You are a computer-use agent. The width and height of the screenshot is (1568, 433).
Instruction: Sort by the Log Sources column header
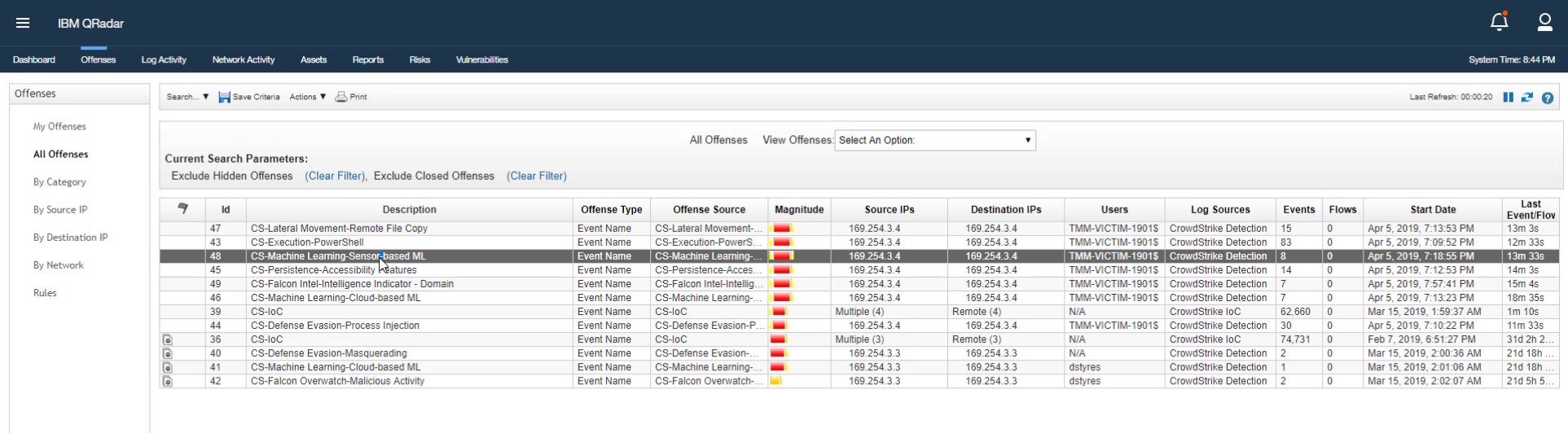(x=1220, y=209)
